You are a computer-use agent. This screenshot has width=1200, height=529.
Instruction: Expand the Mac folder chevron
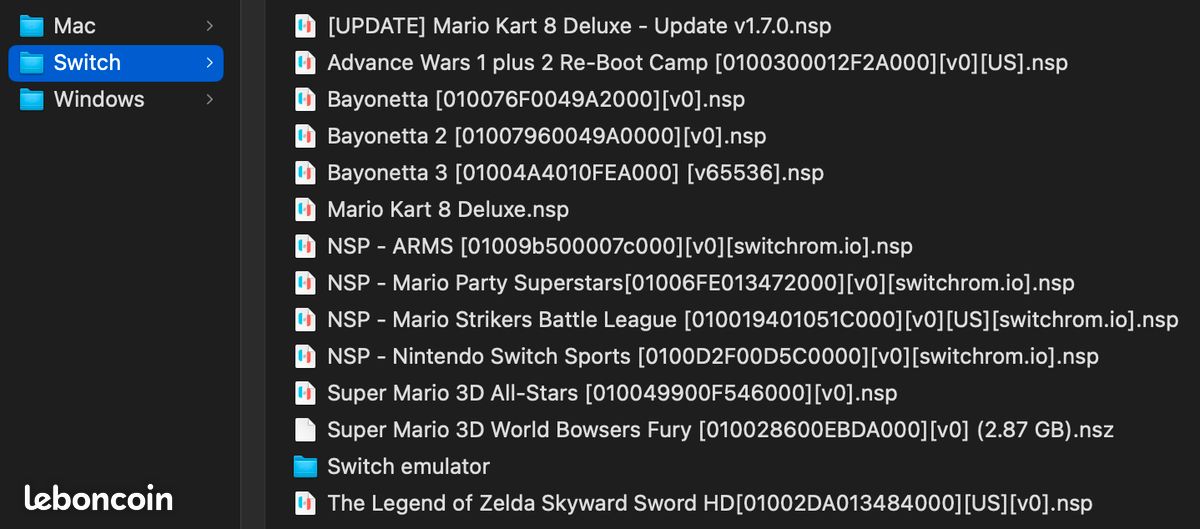209,26
